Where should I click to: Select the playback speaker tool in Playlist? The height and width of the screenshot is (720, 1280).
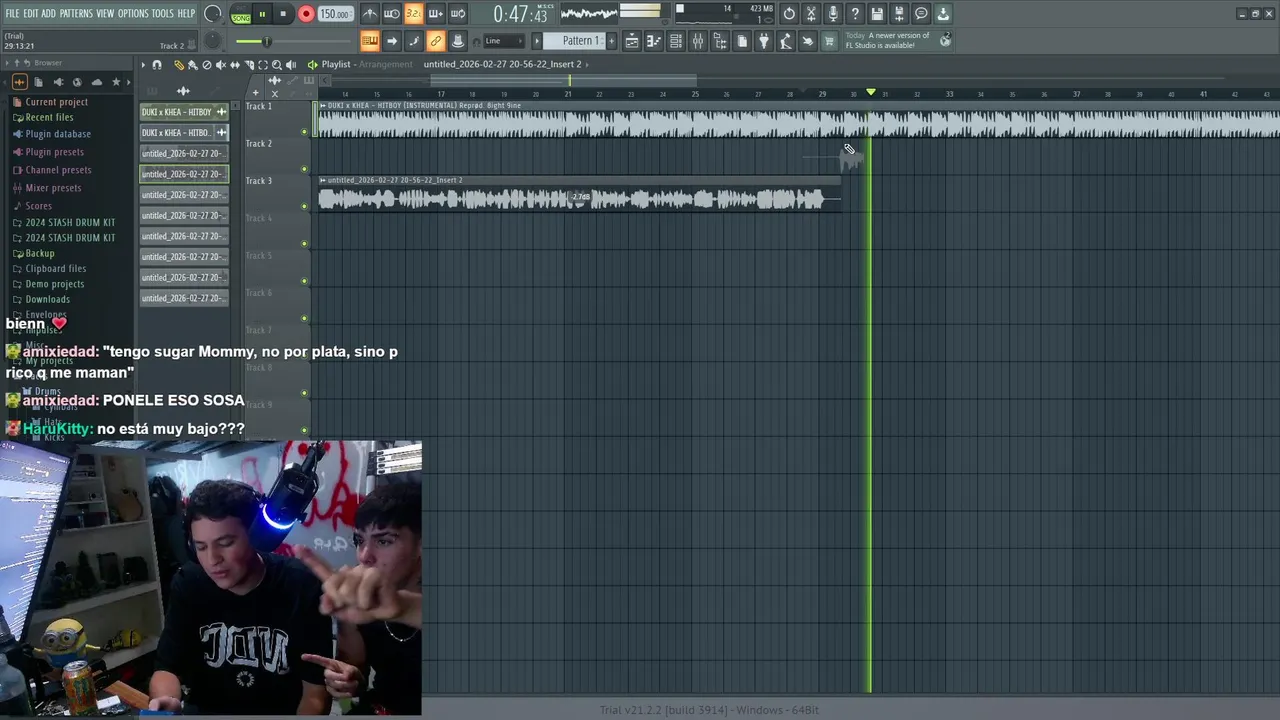pos(291,65)
